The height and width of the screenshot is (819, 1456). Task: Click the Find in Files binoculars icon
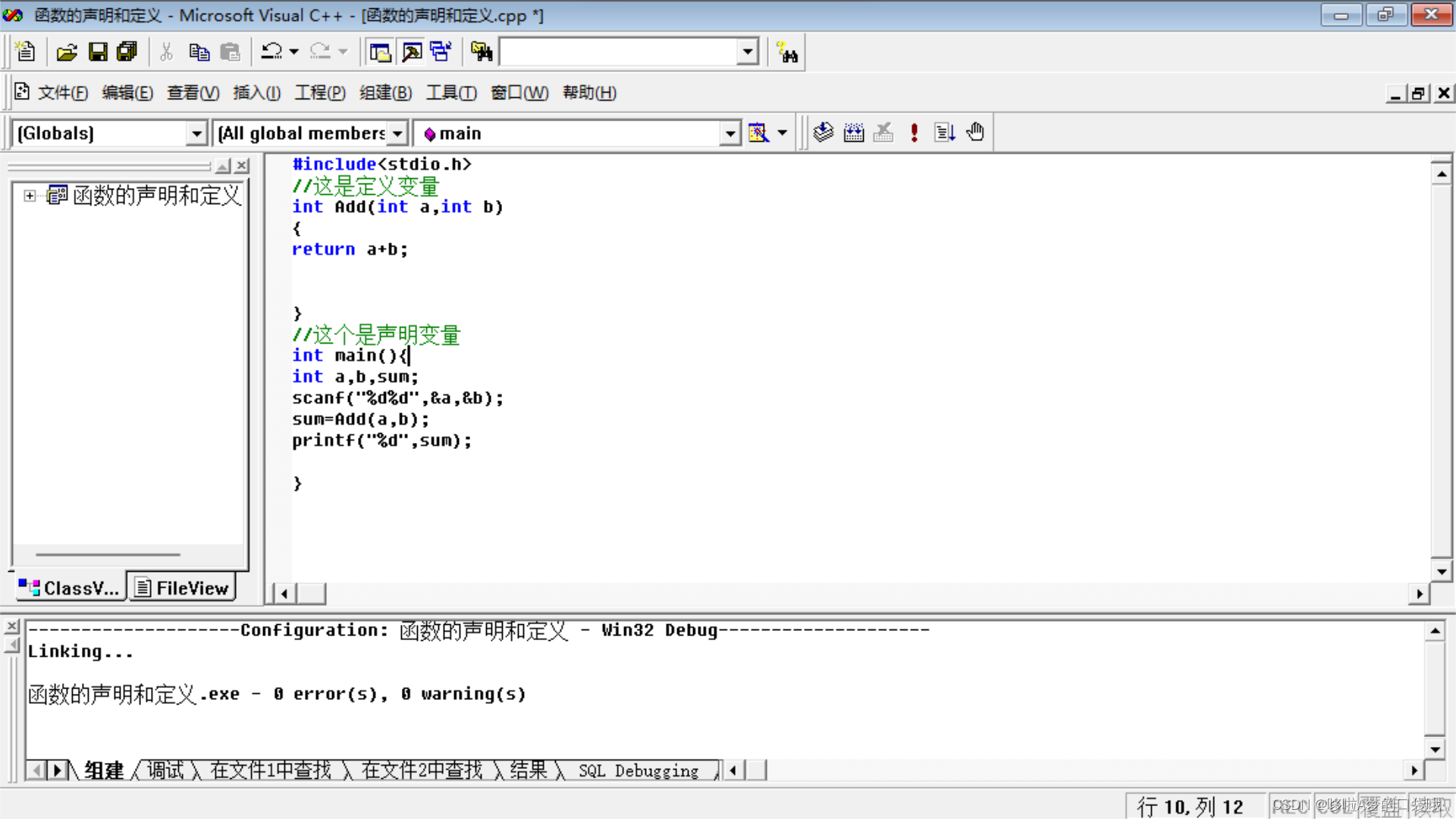pos(482,52)
